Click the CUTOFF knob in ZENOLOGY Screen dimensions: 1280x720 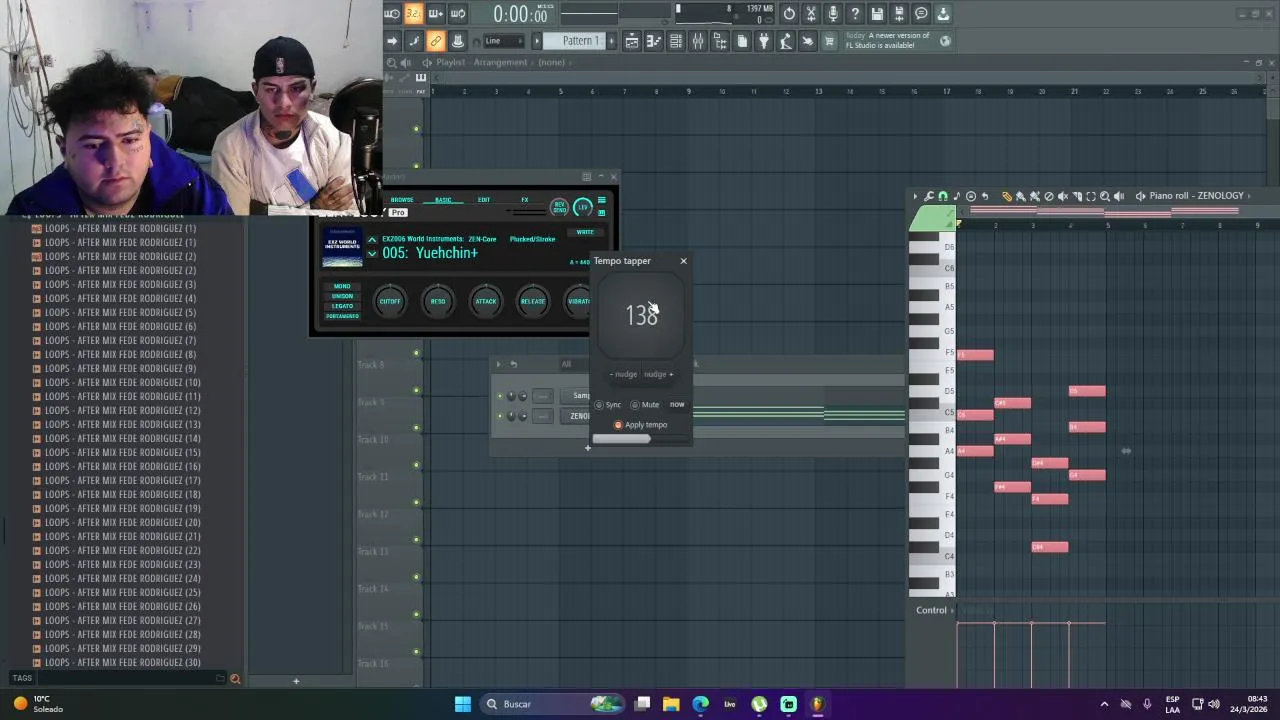[x=390, y=301]
